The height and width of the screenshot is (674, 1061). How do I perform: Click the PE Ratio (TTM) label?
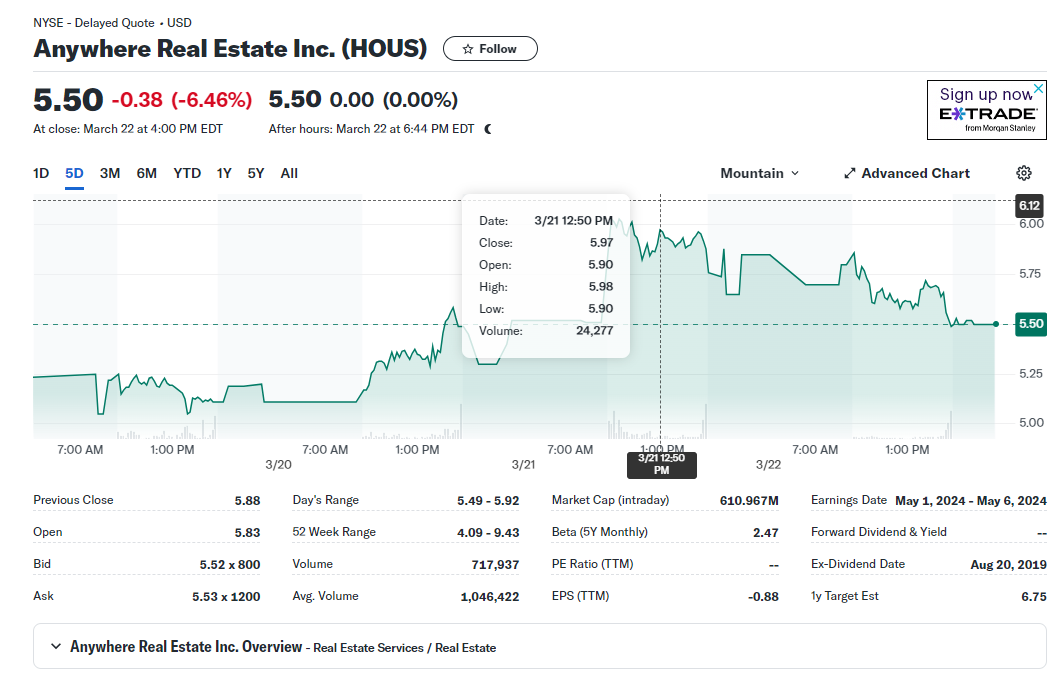click(x=592, y=564)
